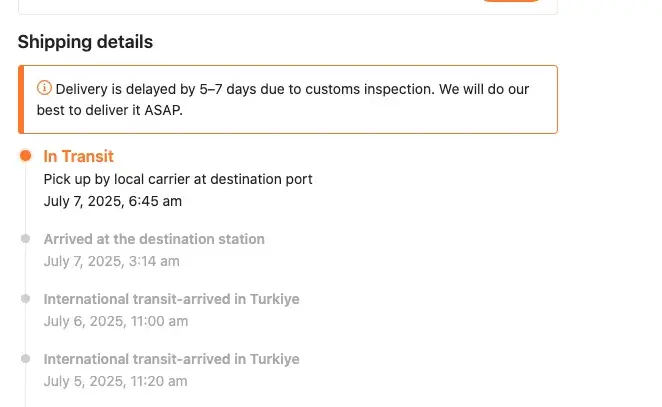Click the July 7, 6:45 am timestamp

(113, 201)
